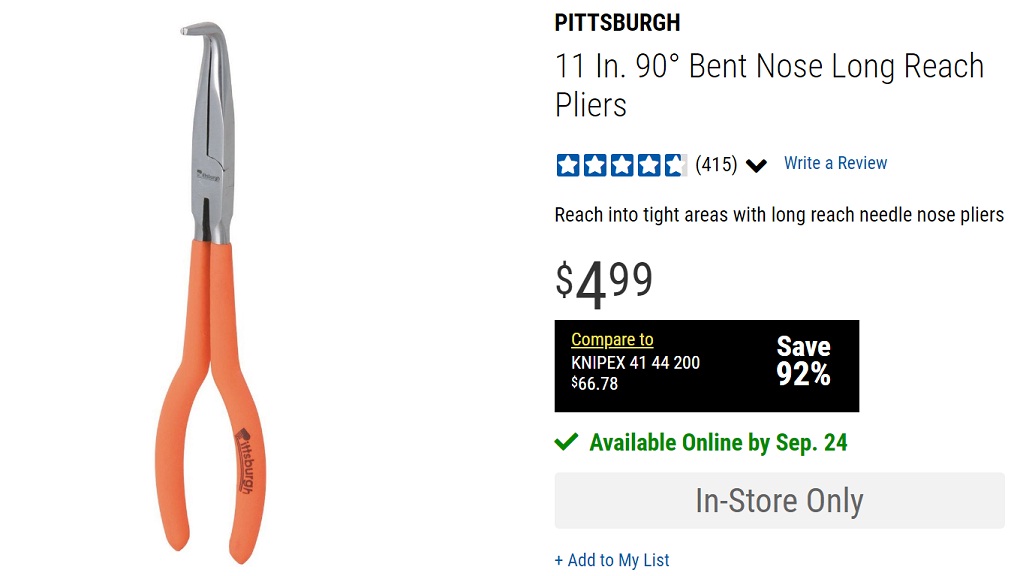Click the fourth rating star
The width and height of the screenshot is (1011, 576).
pyautogui.click(x=648, y=164)
